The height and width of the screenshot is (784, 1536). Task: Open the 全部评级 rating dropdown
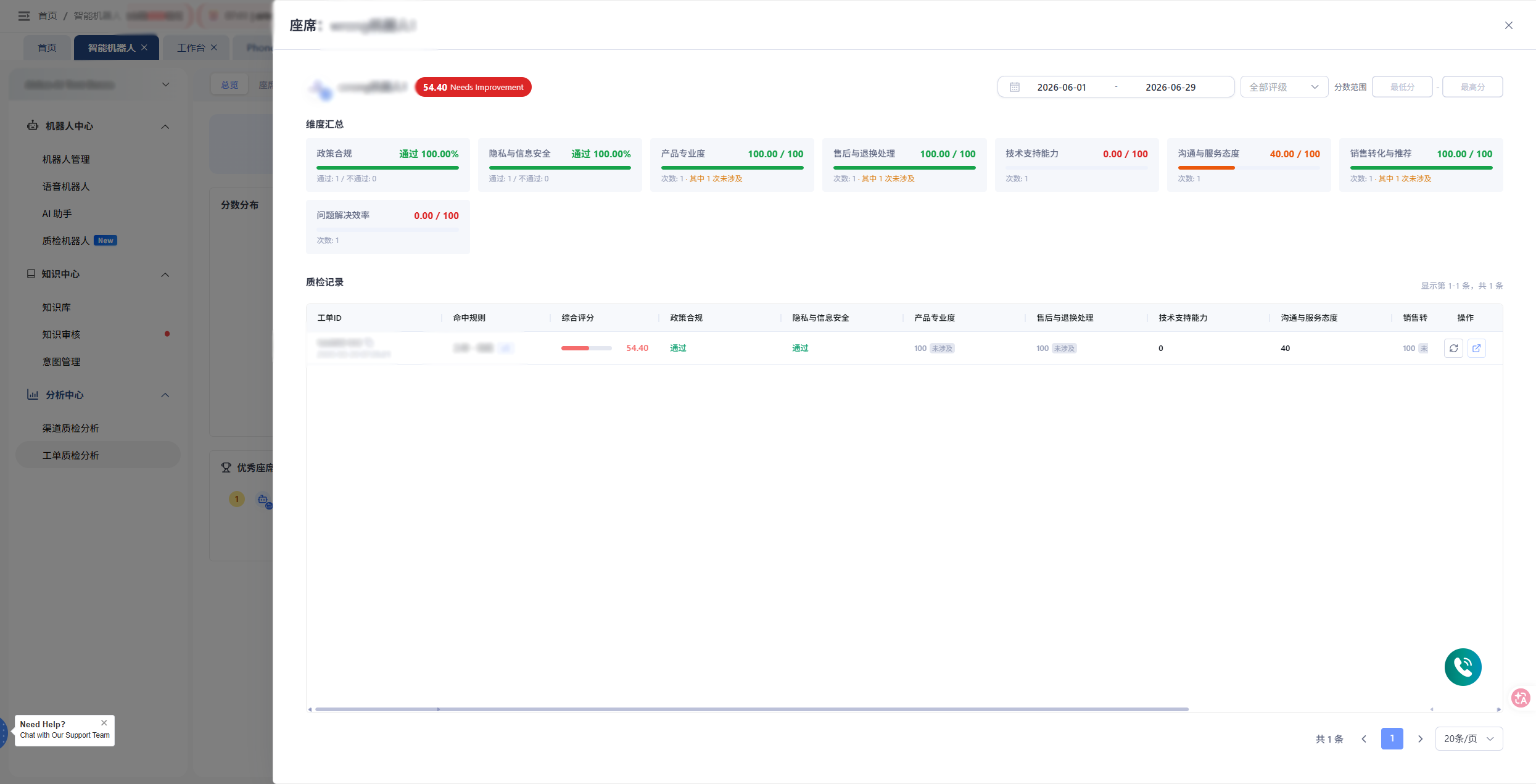click(1284, 87)
